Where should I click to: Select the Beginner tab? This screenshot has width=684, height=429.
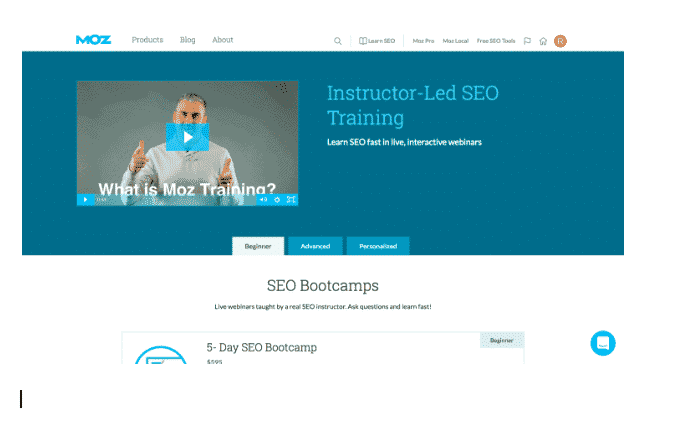pos(258,246)
